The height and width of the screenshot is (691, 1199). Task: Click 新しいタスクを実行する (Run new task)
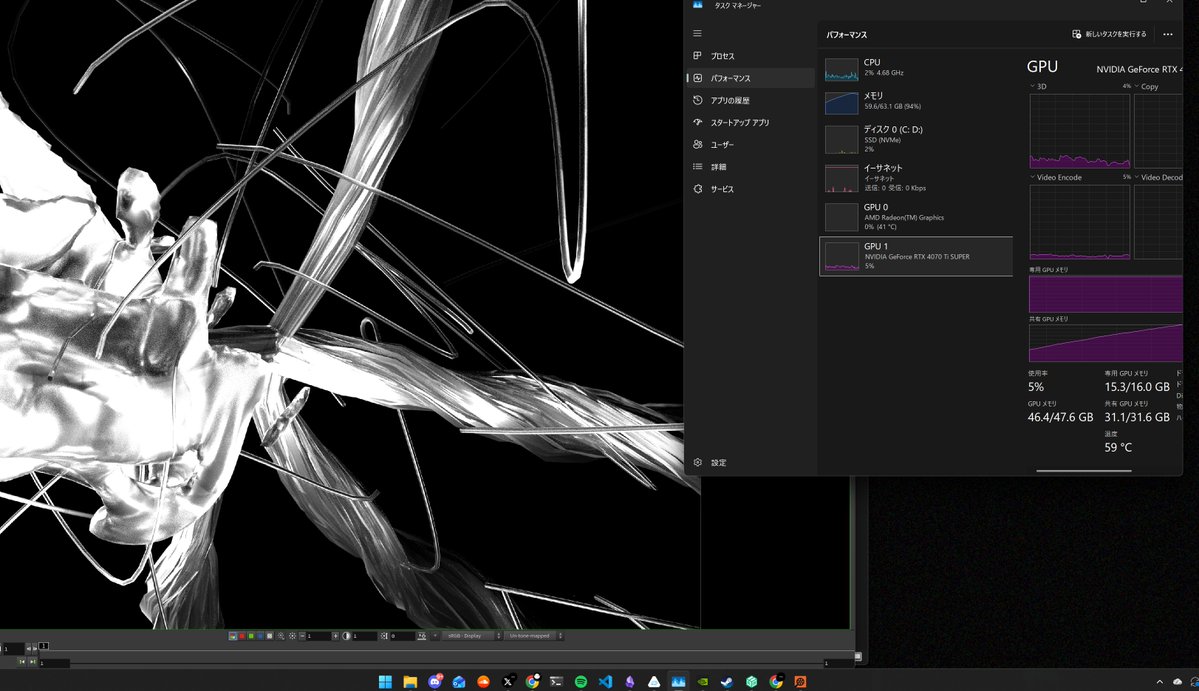[1109, 34]
